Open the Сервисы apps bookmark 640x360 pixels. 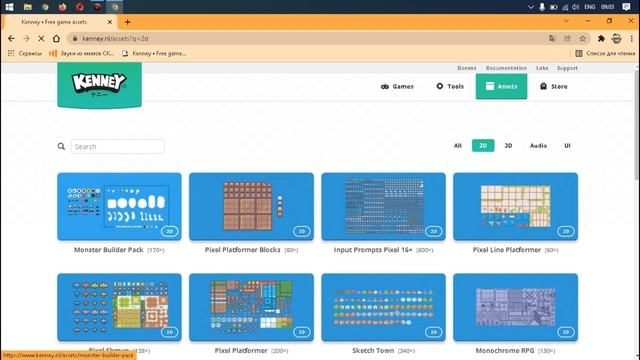click(x=25, y=53)
